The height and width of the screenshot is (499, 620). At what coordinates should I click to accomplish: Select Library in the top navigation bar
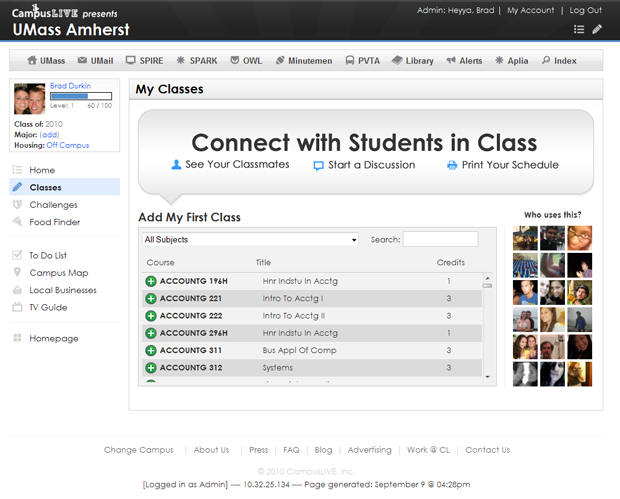[412, 61]
